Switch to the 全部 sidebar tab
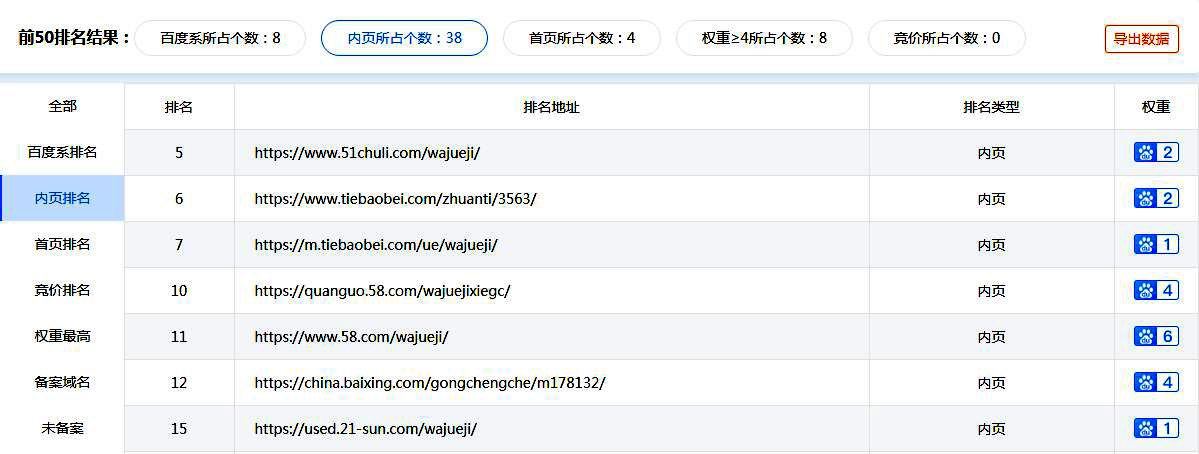Image resolution: width=1199 pixels, height=454 pixels. 62,106
